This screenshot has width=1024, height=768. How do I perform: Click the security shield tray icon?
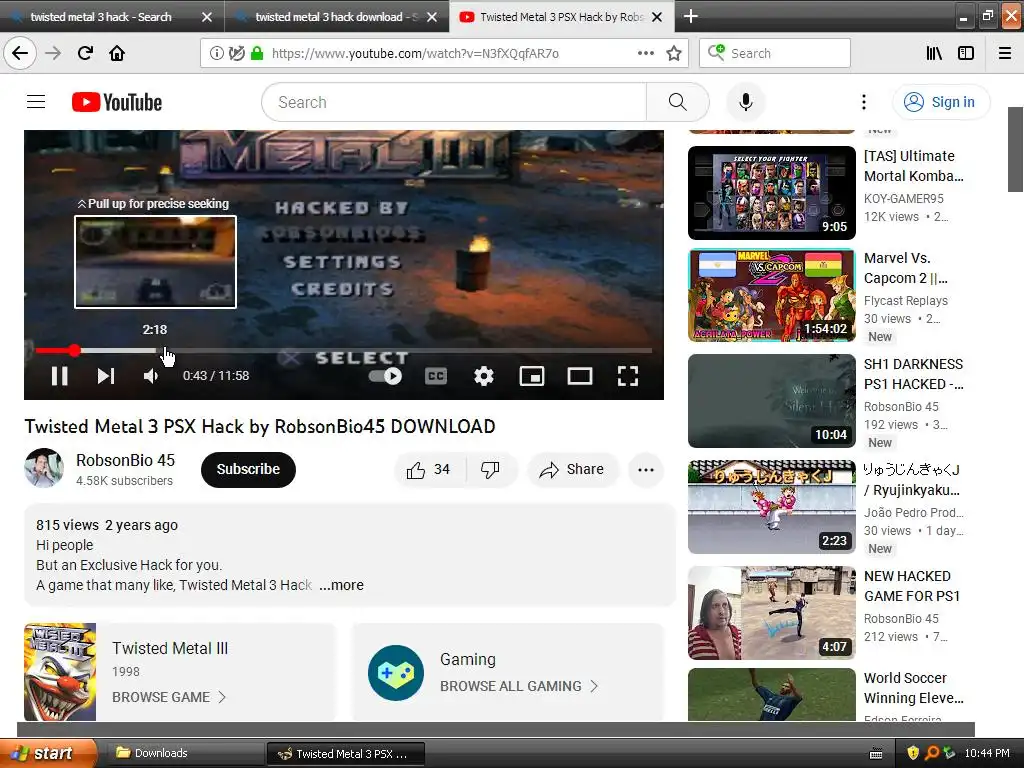[x=912, y=753]
